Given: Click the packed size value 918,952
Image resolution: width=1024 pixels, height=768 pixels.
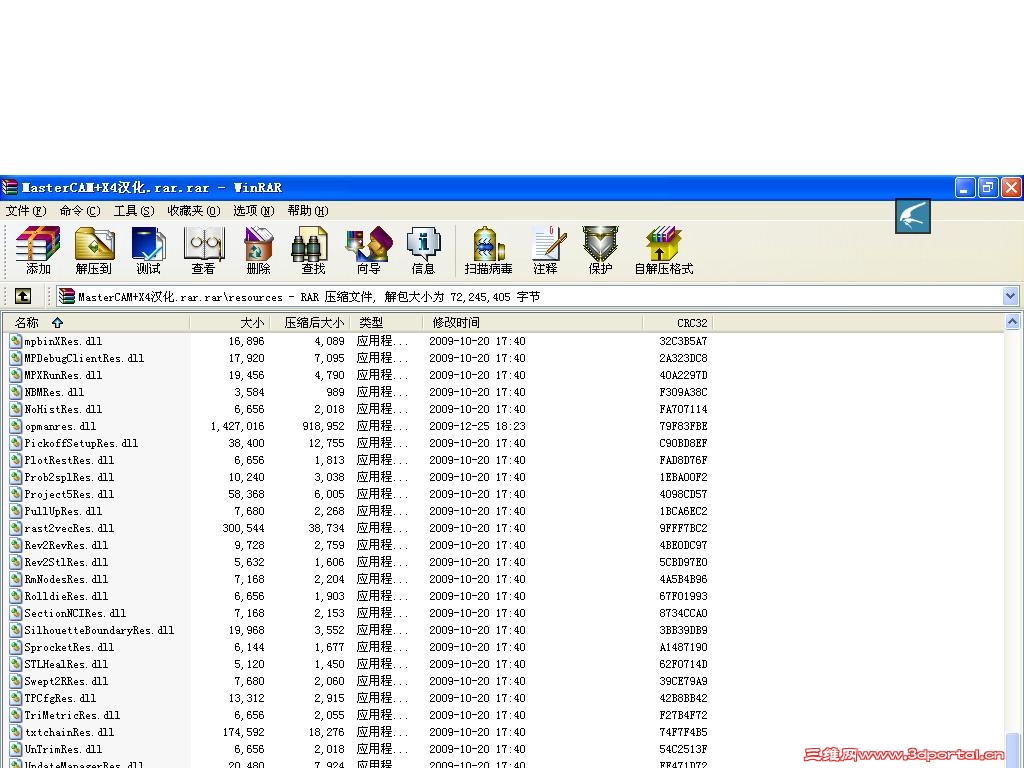Looking at the screenshot, I should (x=323, y=426).
